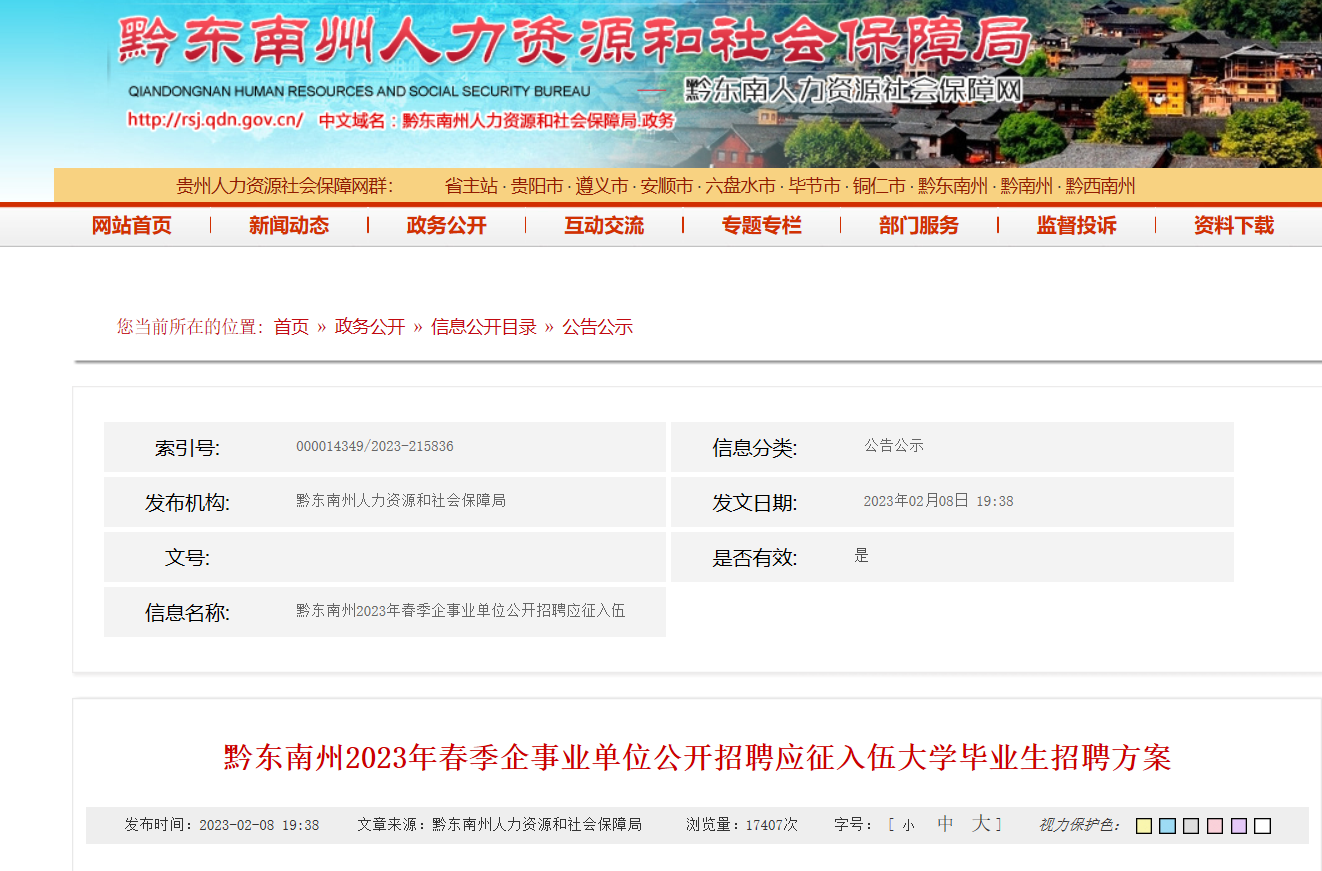Choose the gray eye-protection background color
Image resolution: width=1322 pixels, height=871 pixels.
1191,826
